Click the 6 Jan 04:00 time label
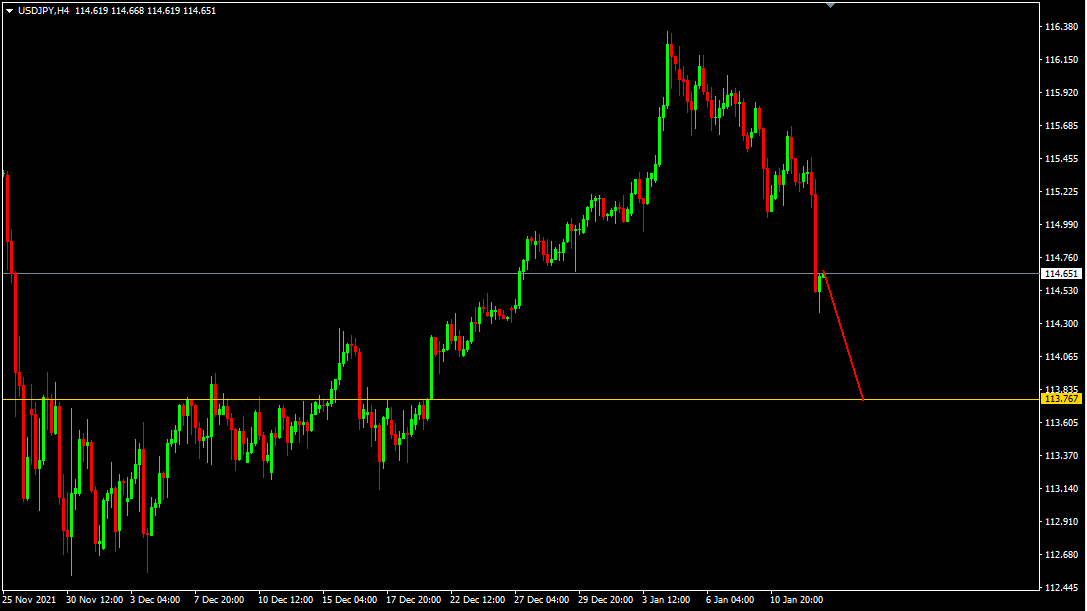The height and width of the screenshot is (611, 1087). click(x=730, y=600)
